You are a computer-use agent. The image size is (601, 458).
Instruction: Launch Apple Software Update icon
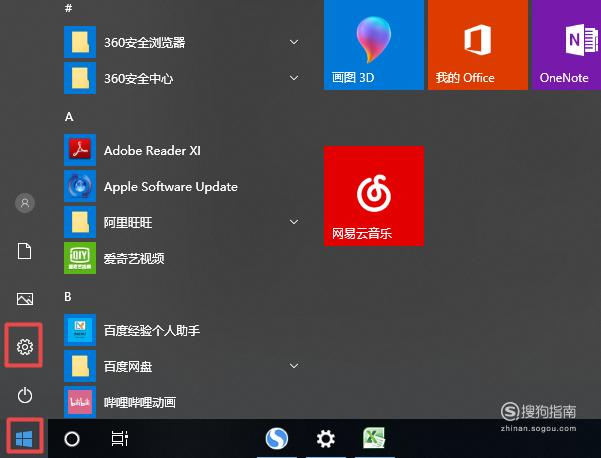80,186
